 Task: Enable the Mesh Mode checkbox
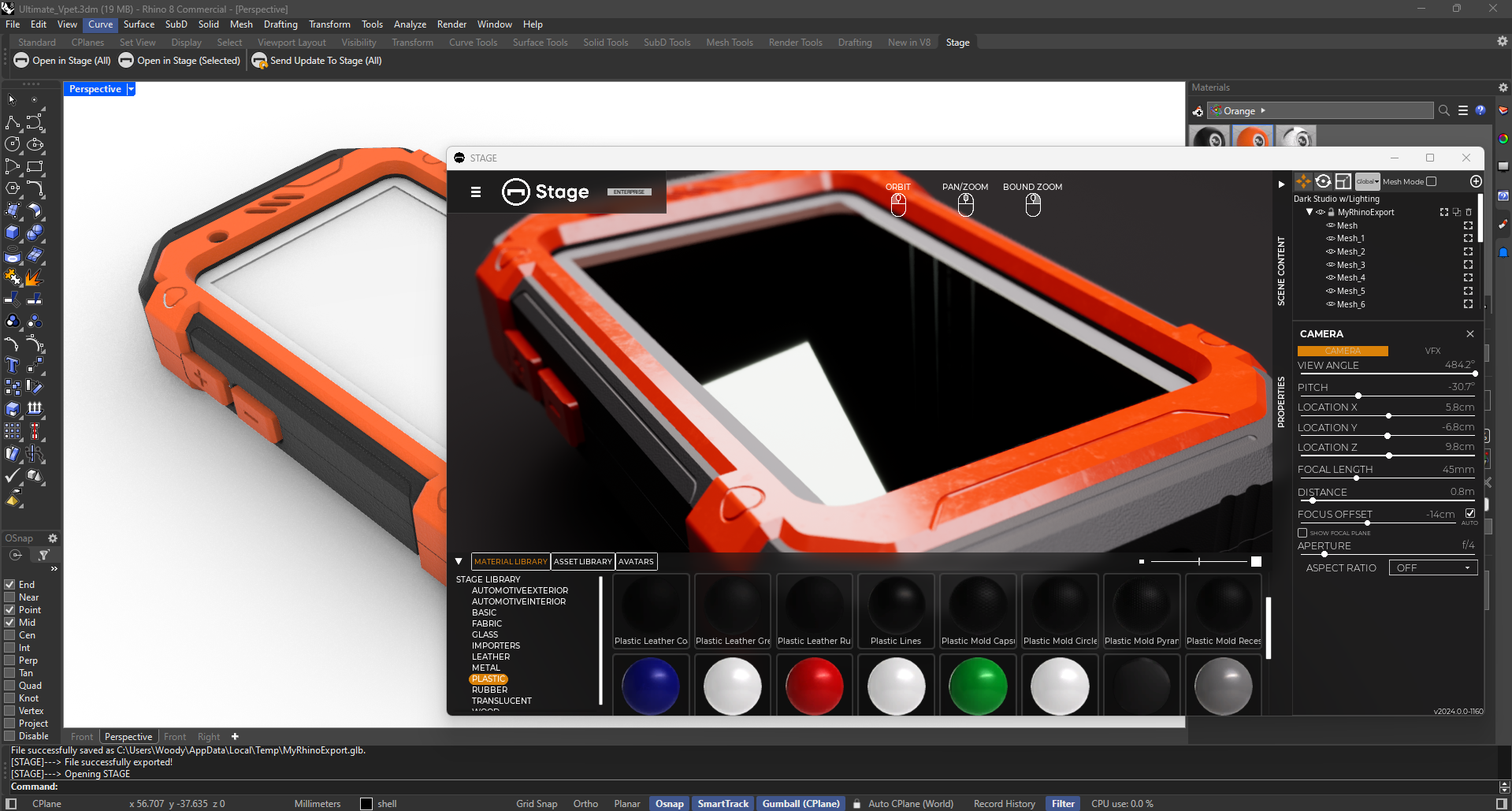coord(1432,181)
